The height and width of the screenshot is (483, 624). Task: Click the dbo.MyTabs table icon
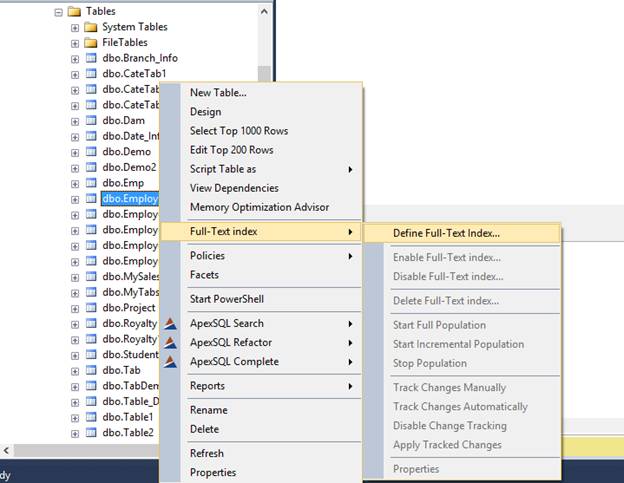click(x=91, y=292)
